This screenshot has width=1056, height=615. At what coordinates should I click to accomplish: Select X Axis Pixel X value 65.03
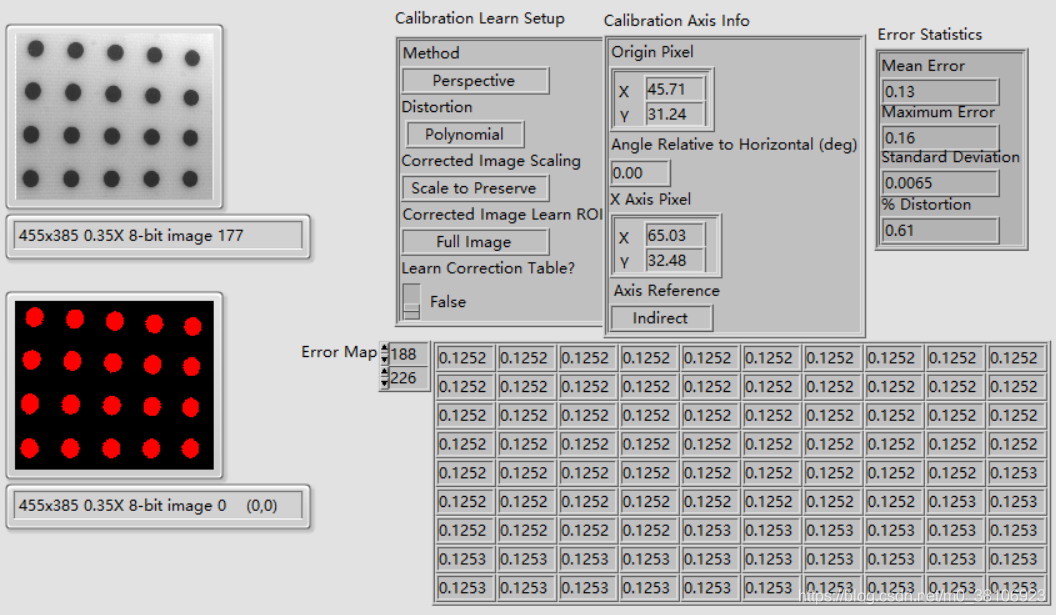(x=675, y=236)
